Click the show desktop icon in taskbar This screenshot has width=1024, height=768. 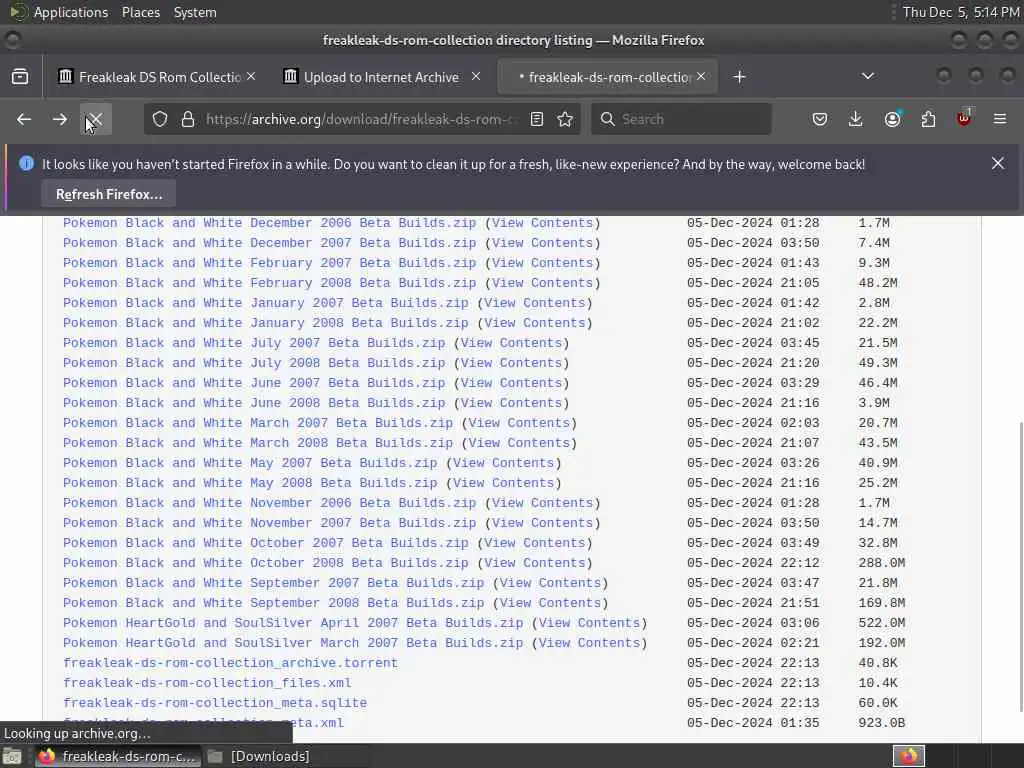[x=12, y=757]
